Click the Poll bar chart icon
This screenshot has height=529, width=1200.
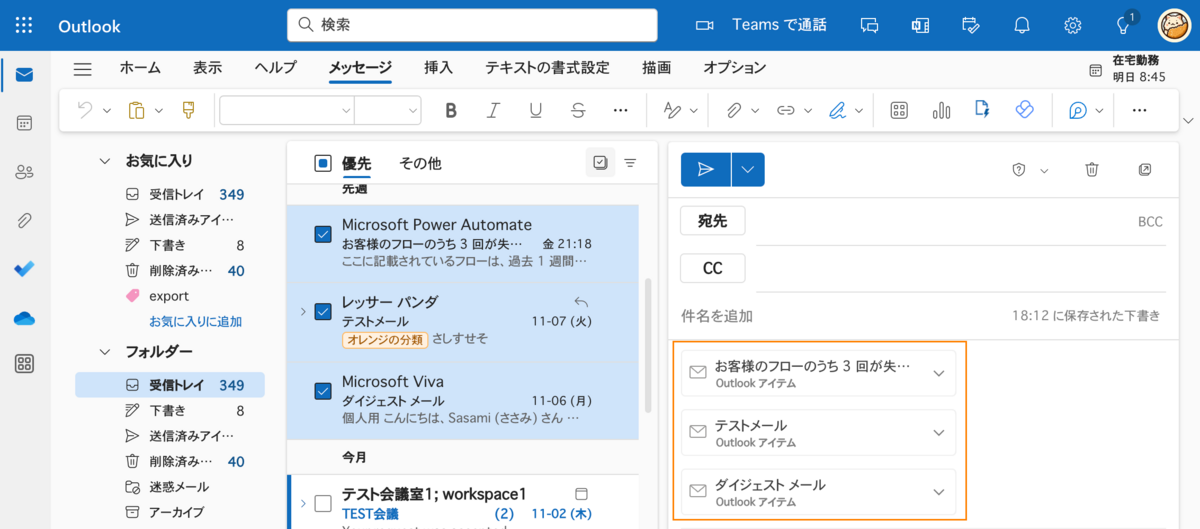941,110
